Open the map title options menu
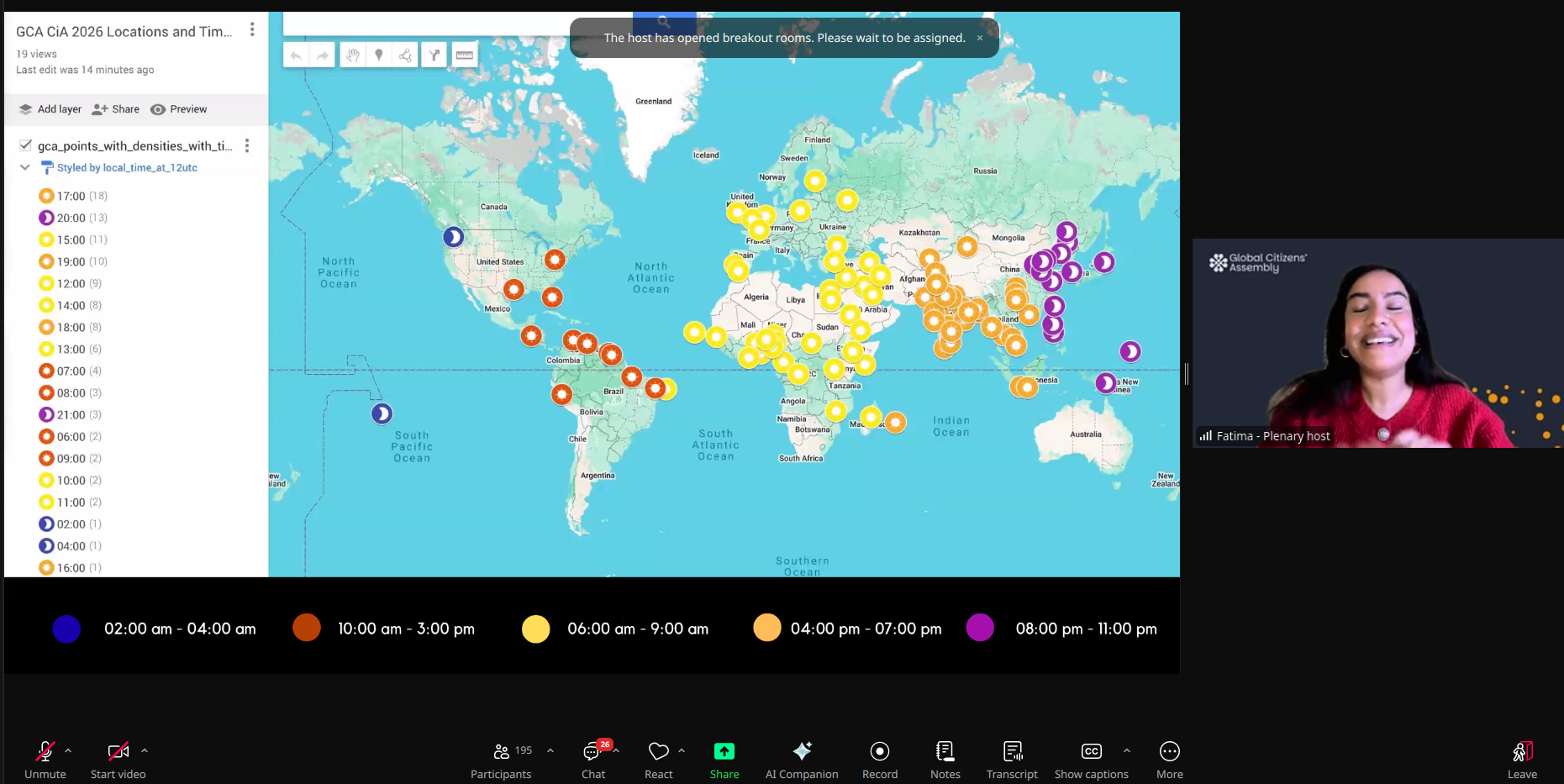Screen dimensions: 1564x784 coord(252,30)
